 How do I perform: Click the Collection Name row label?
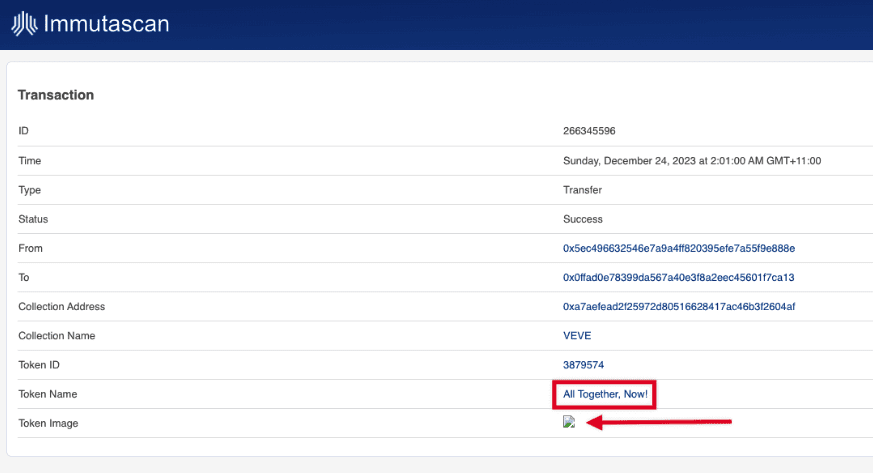(56, 336)
